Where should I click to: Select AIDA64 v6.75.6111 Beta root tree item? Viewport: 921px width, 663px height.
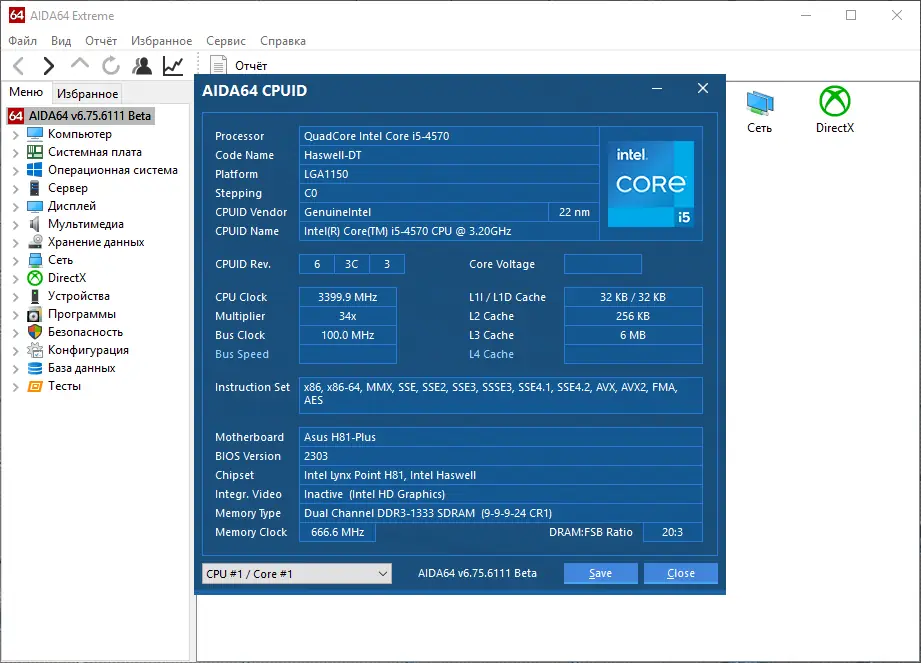90,116
